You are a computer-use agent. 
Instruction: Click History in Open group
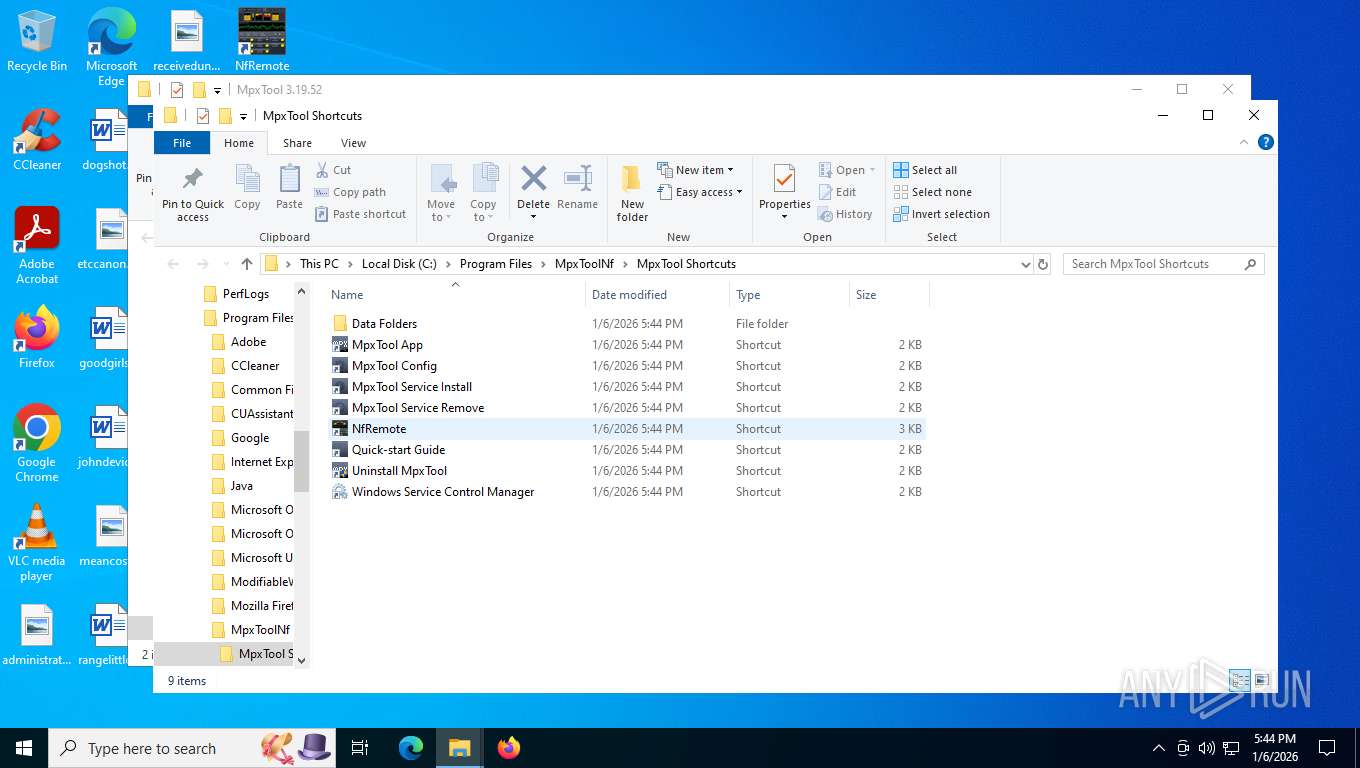845,214
